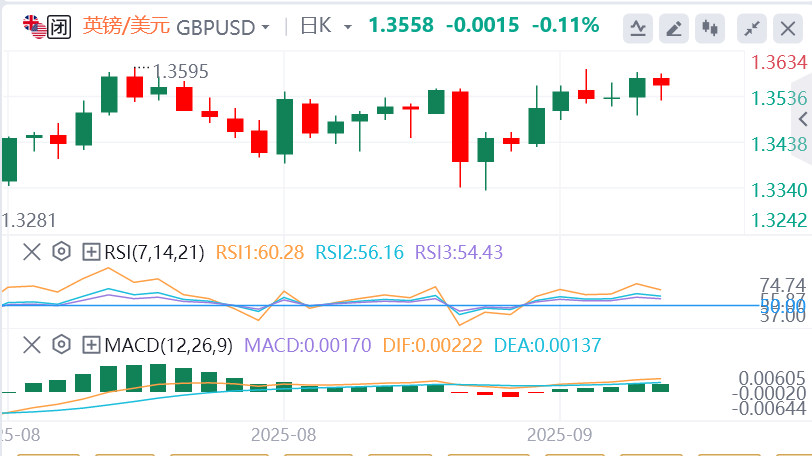Click the 2025-09 date axis marker
Viewport: 812px width, 456px height.
[561, 435]
